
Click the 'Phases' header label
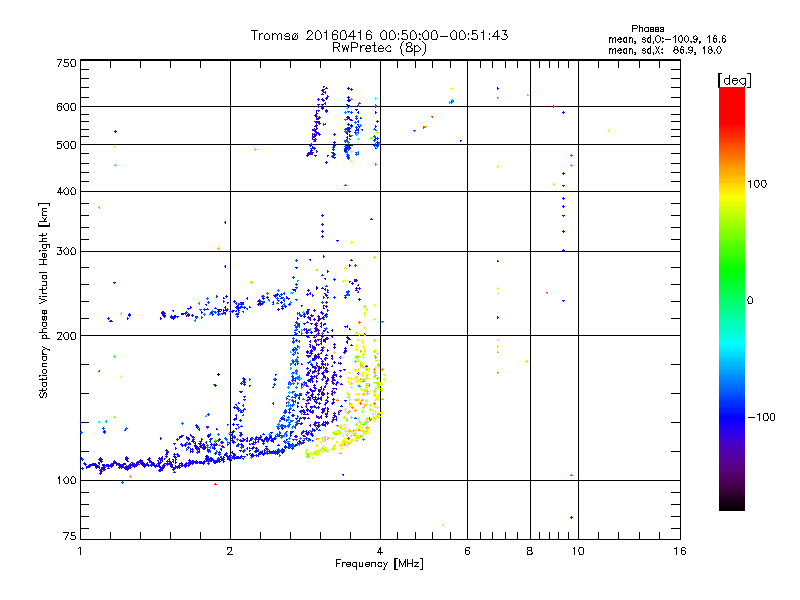(647, 29)
